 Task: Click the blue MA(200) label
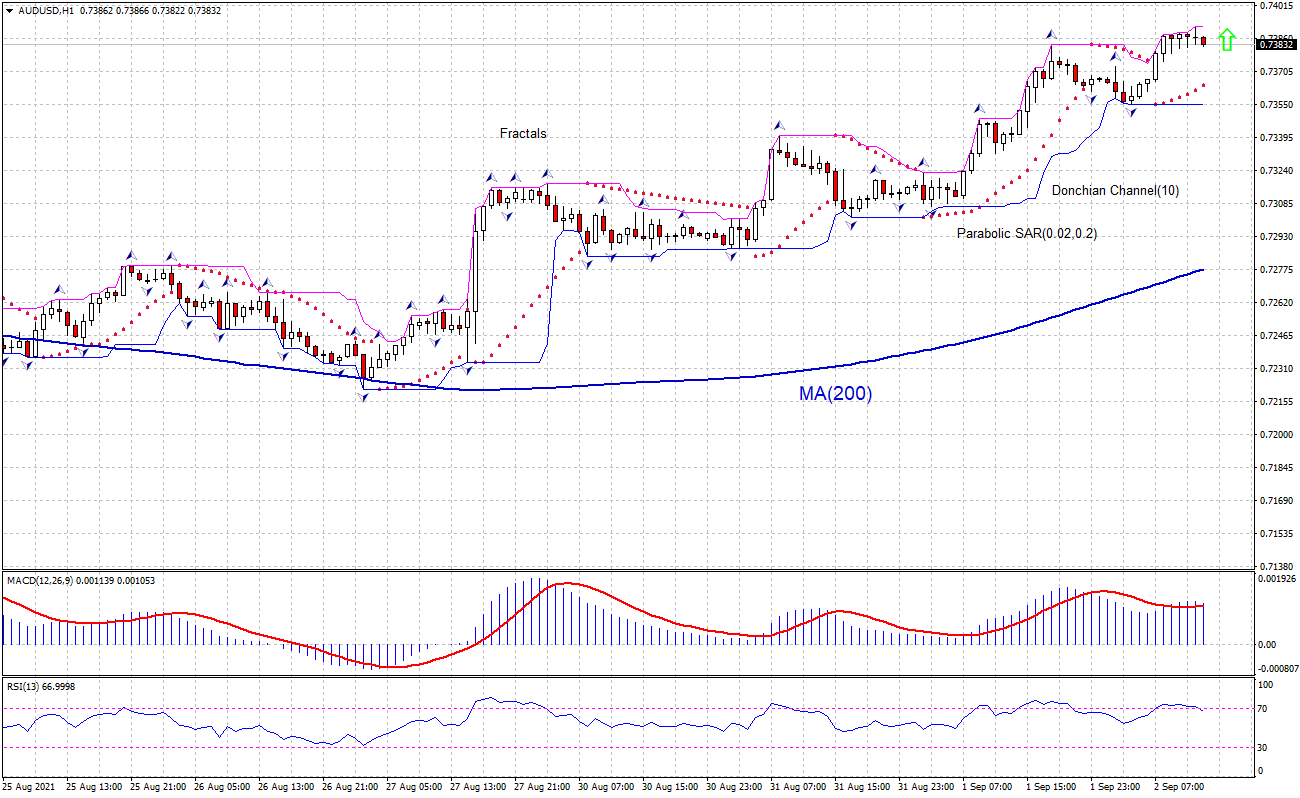835,394
